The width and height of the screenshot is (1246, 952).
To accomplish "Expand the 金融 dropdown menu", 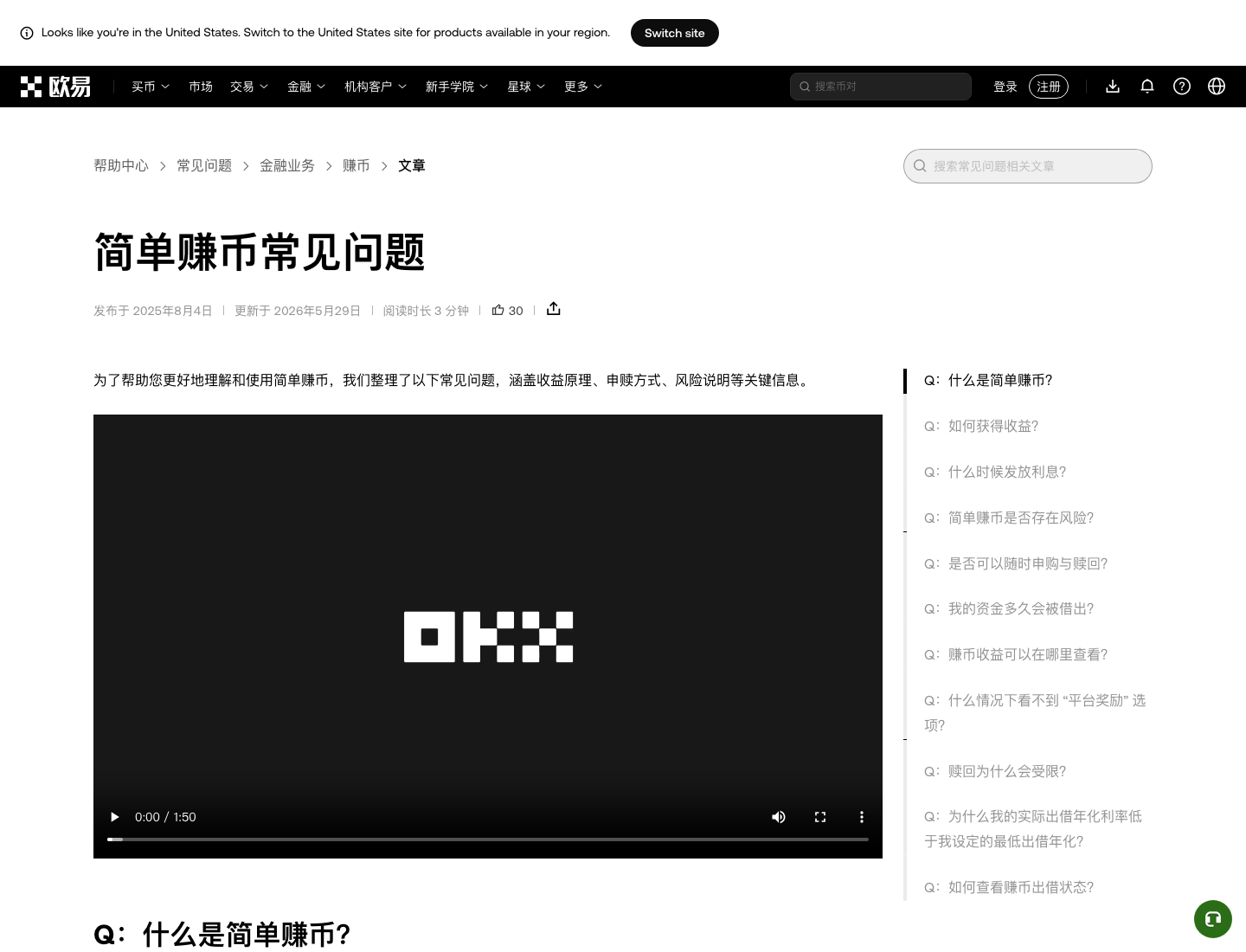I will [306, 87].
